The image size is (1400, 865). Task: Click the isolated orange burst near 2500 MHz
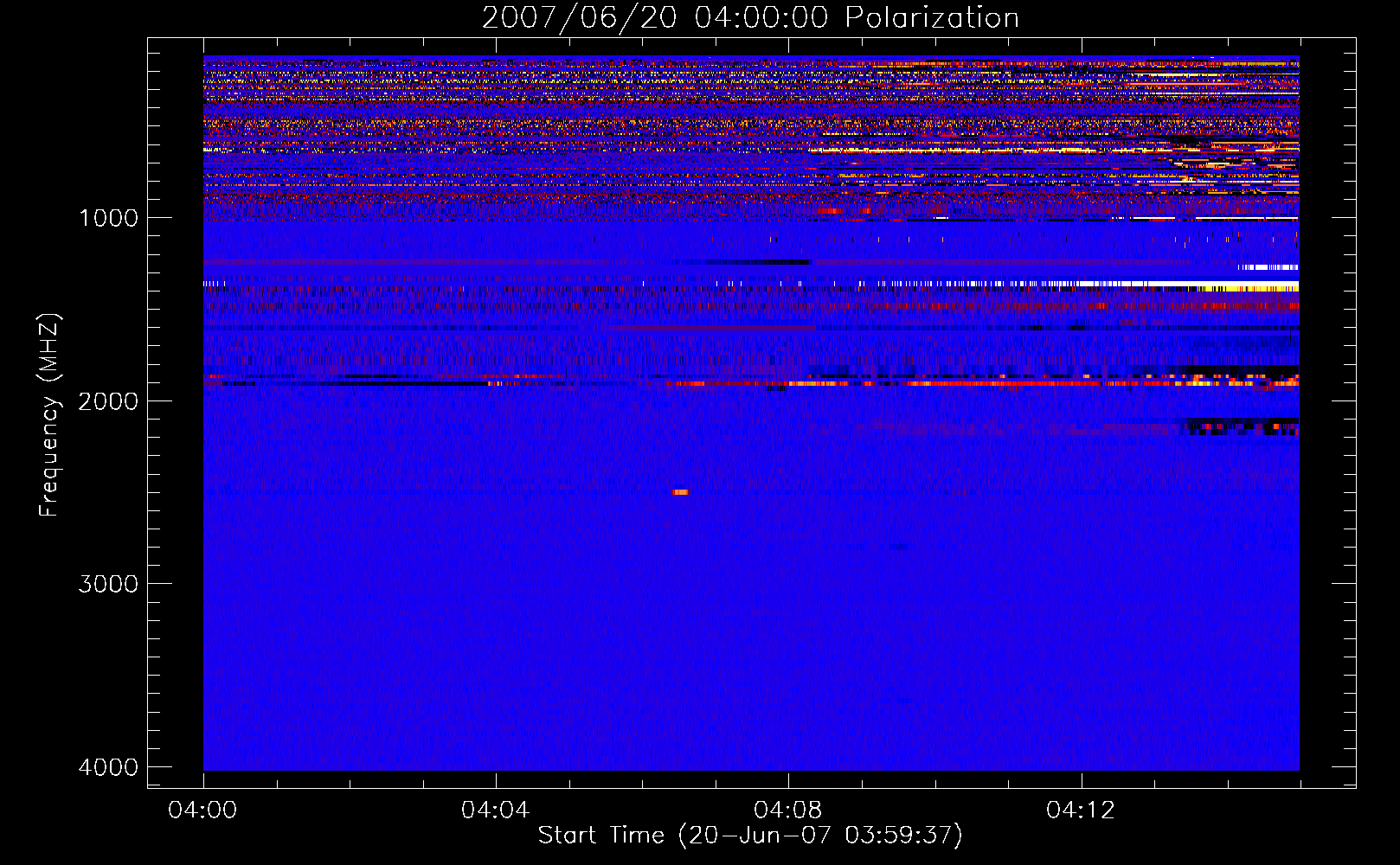pyautogui.click(x=680, y=492)
